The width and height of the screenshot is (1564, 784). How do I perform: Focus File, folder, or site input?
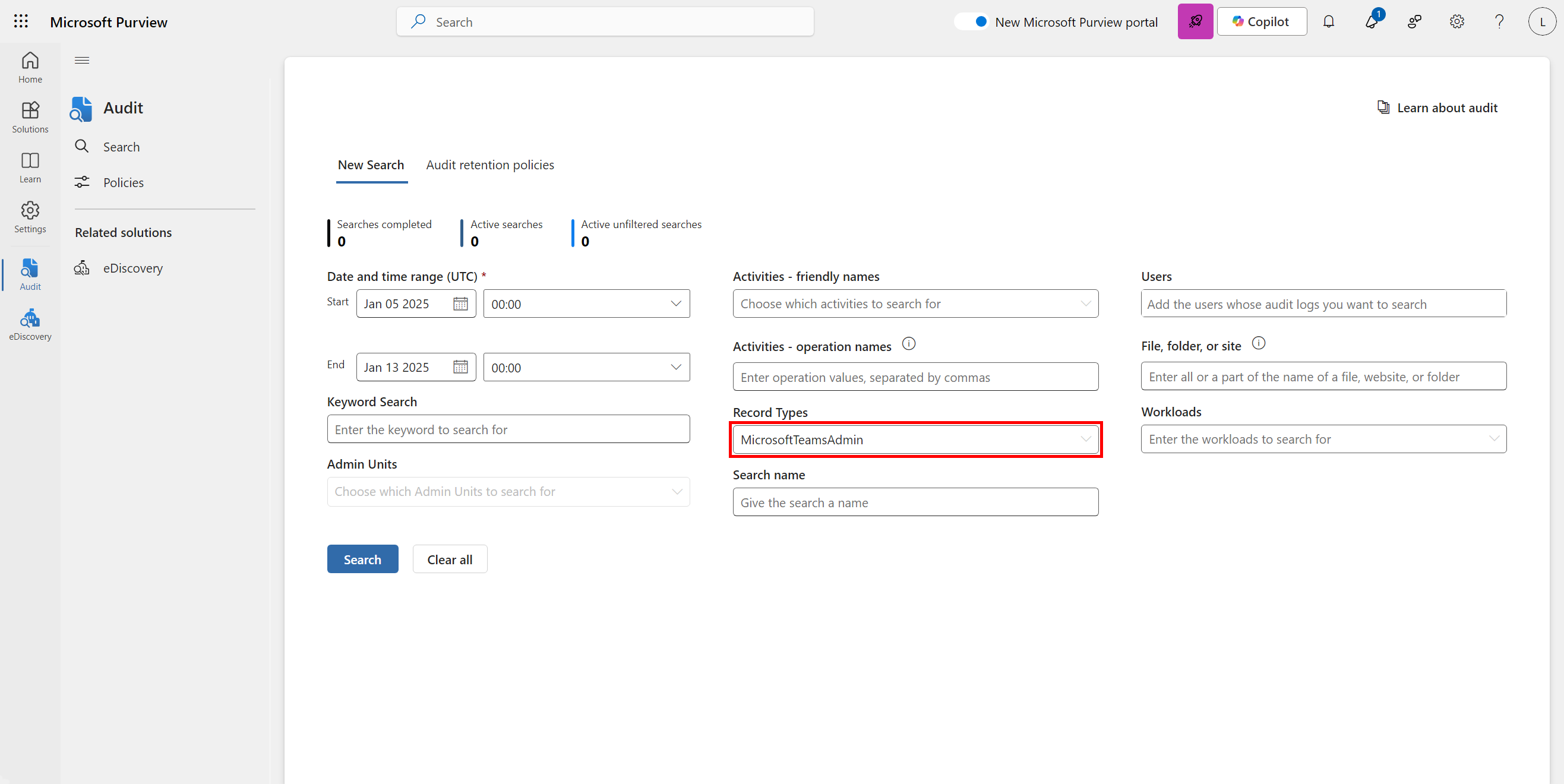pyautogui.click(x=1323, y=377)
